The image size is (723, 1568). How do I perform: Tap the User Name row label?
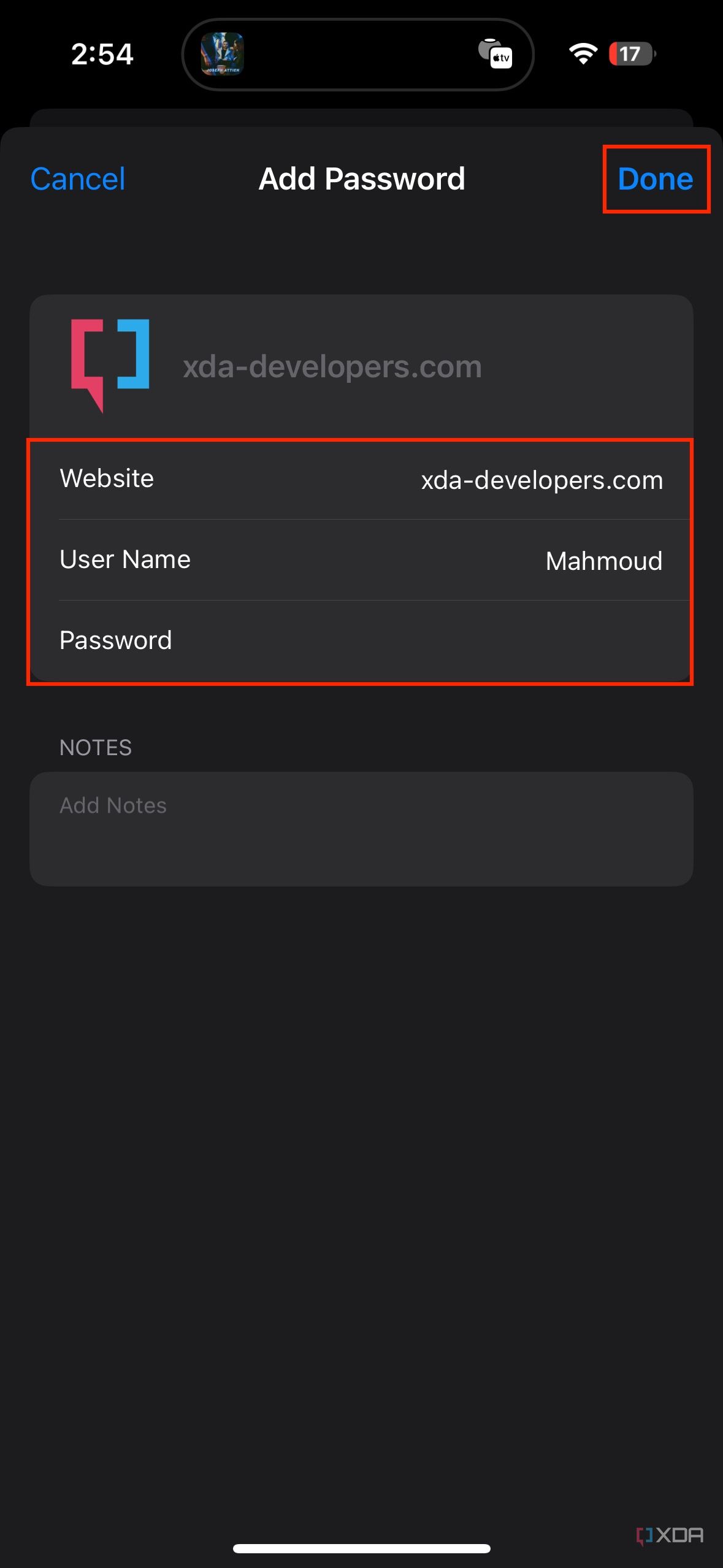[x=125, y=559]
